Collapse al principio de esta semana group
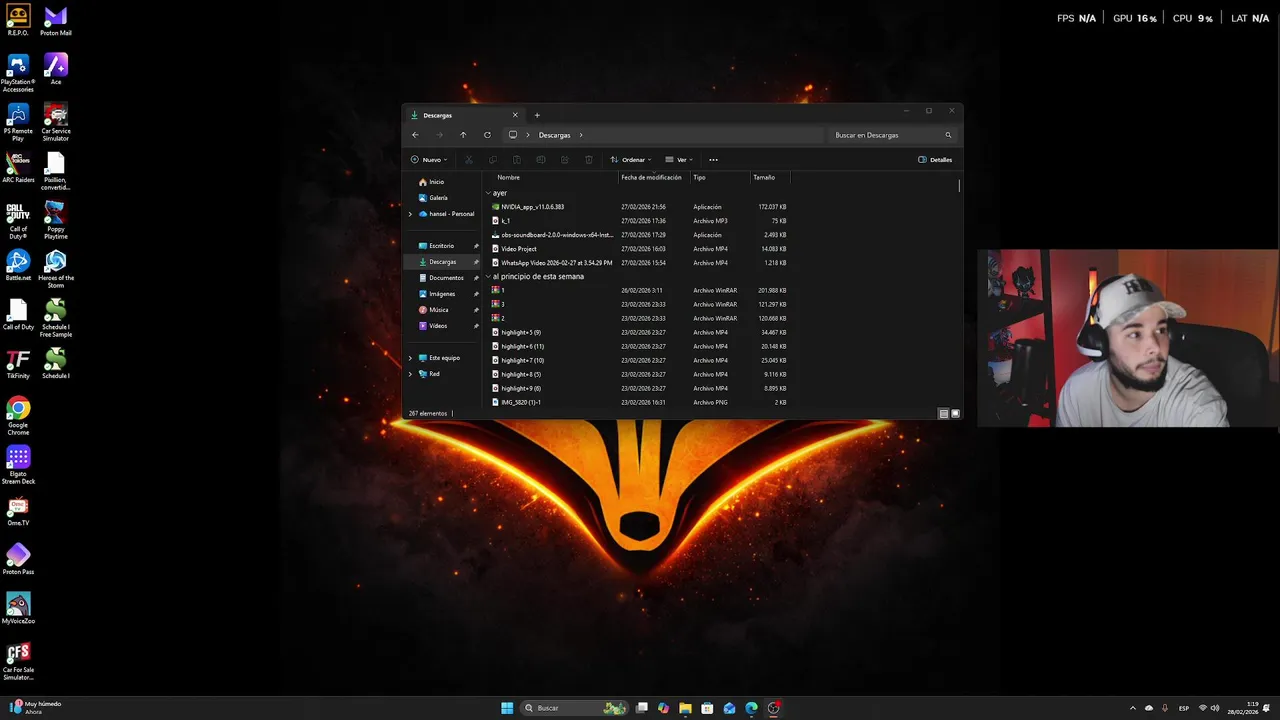1280x720 pixels. 488,277
